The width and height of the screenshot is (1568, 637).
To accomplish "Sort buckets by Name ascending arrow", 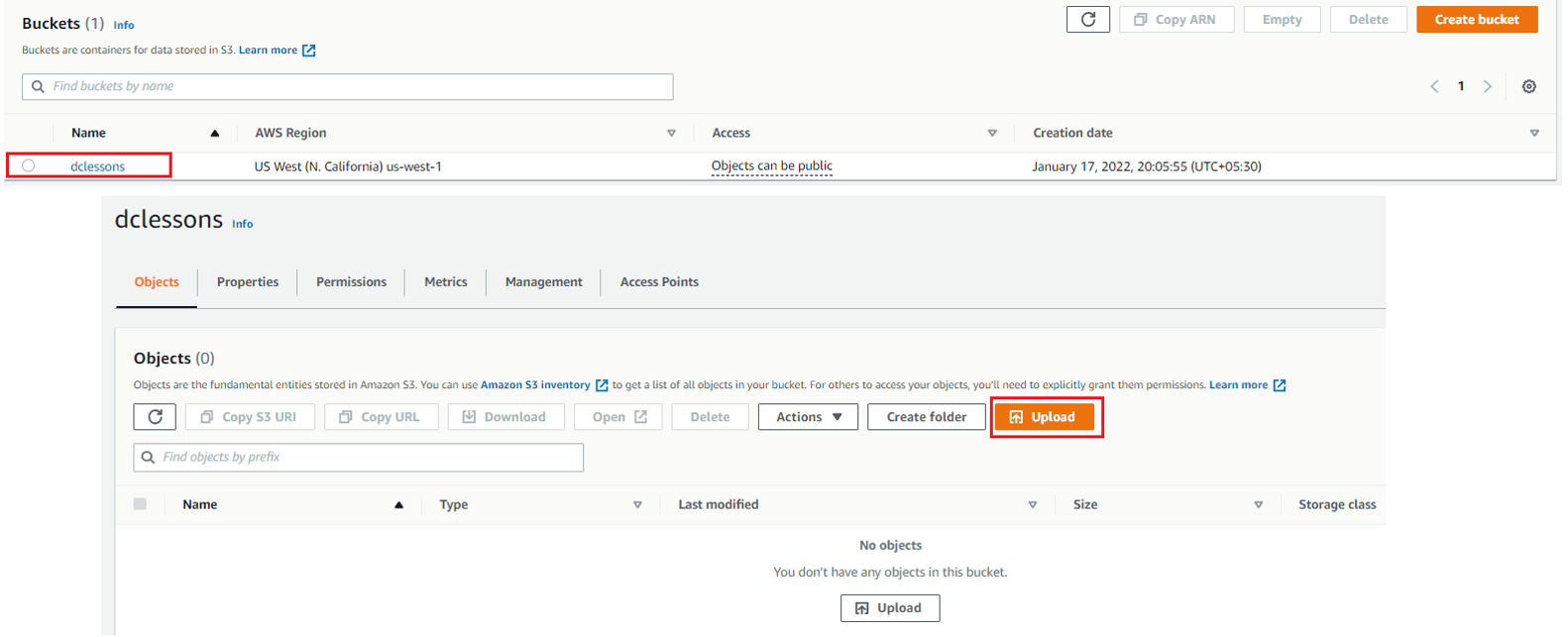I will (x=214, y=133).
